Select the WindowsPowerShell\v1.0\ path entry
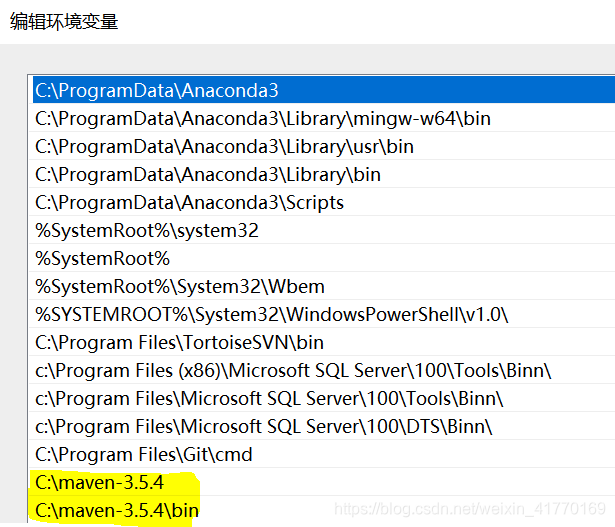The height and width of the screenshot is (527, 615). coord(324,314)
